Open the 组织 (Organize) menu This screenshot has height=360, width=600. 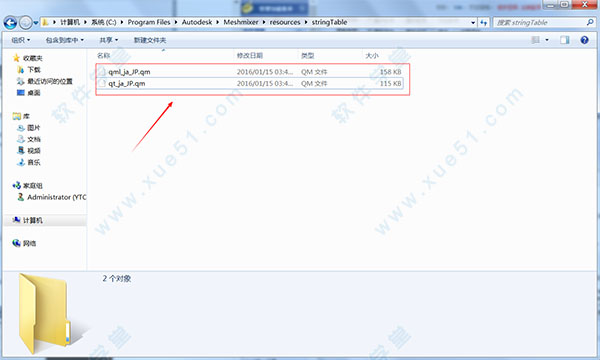tap(21, 40)
